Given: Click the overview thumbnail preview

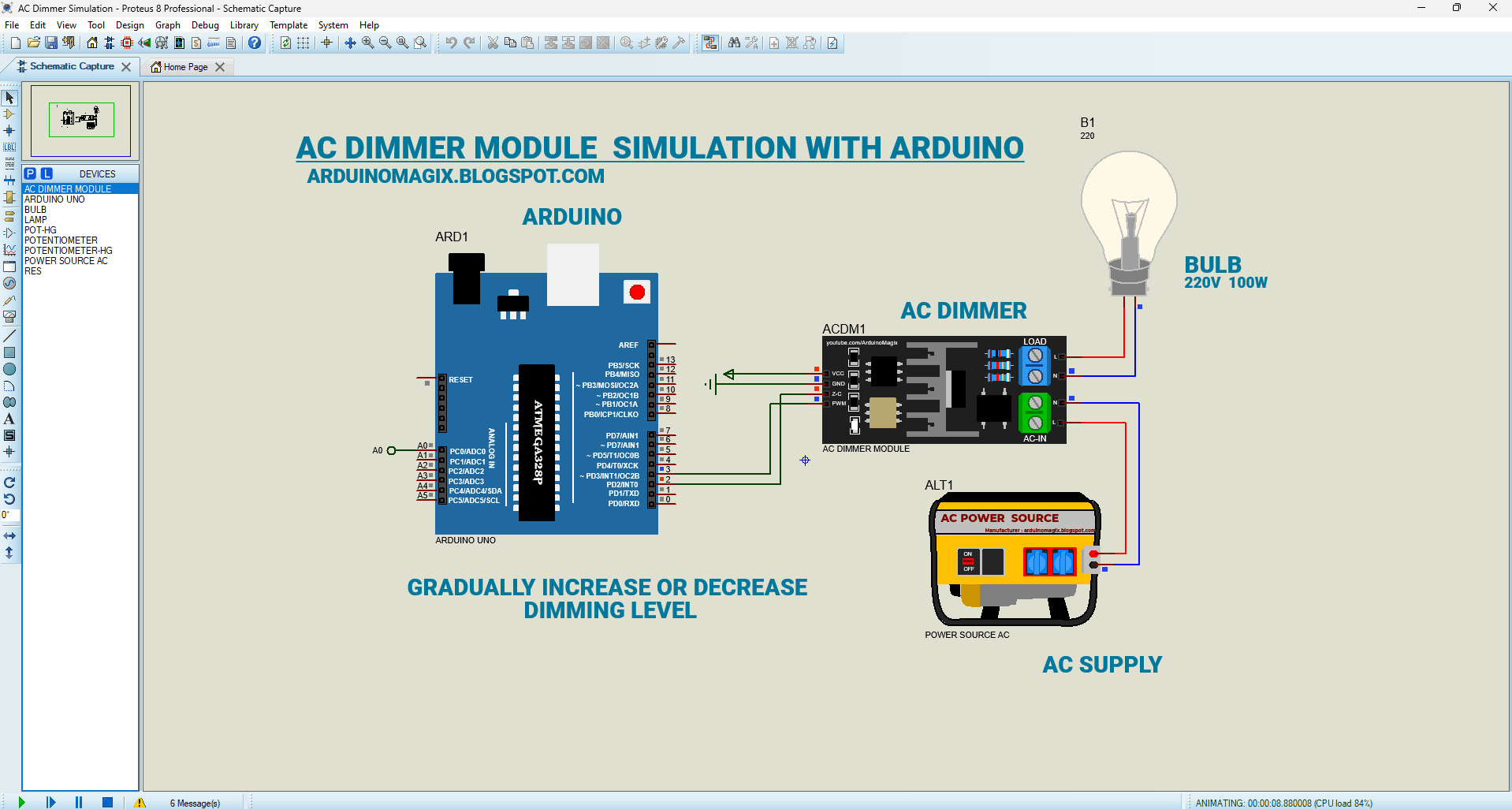Looking at the screenshot, I should (81, 121).
